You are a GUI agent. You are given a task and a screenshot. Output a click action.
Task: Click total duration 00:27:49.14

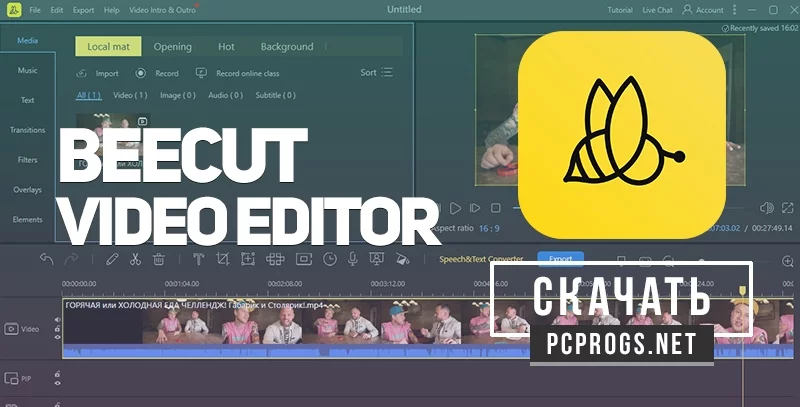click(772, 228)
